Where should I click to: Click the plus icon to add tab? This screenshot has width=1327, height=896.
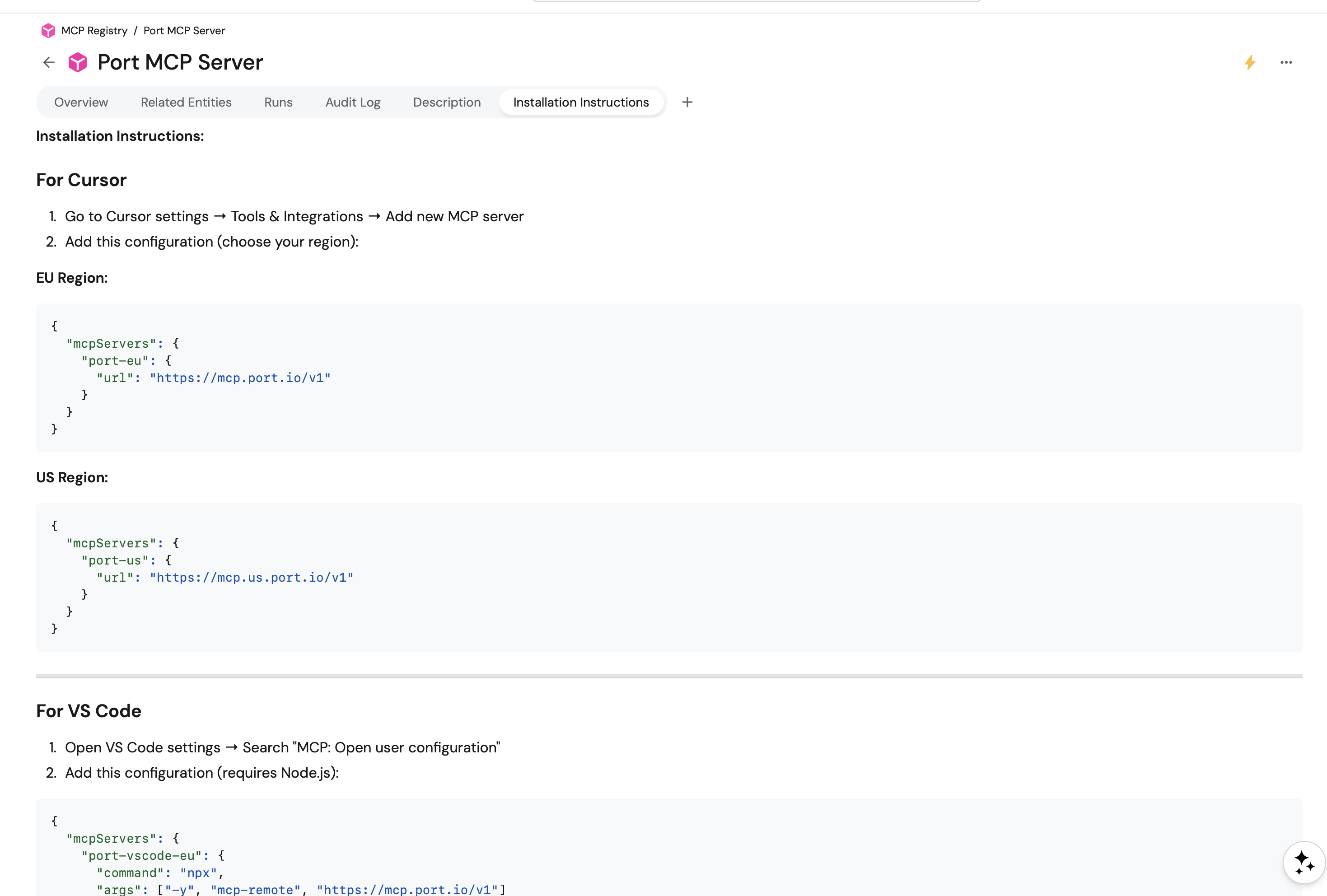(x=687, y=102)
